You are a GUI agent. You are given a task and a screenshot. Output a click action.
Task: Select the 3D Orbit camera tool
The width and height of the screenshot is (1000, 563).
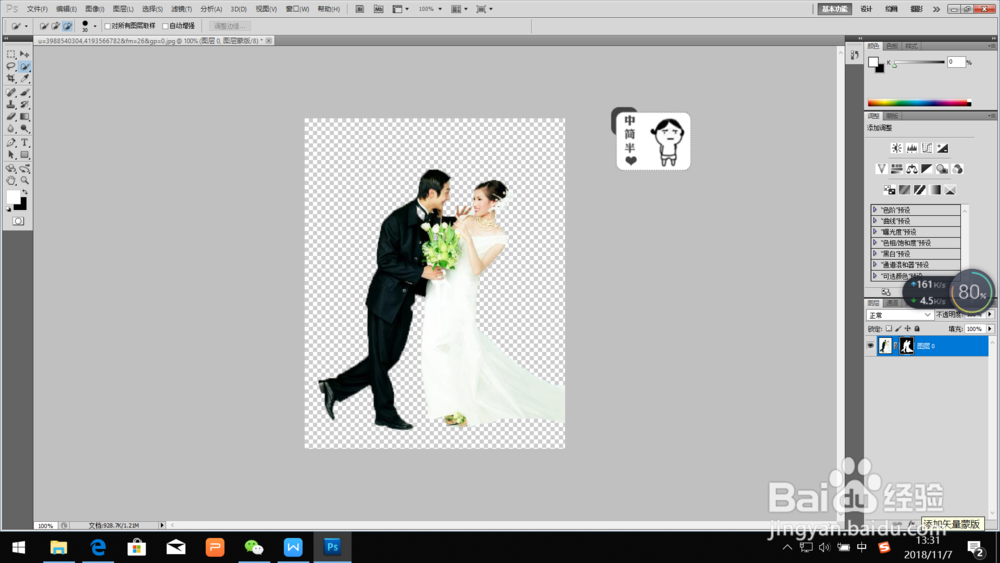[x=24, y=169]
